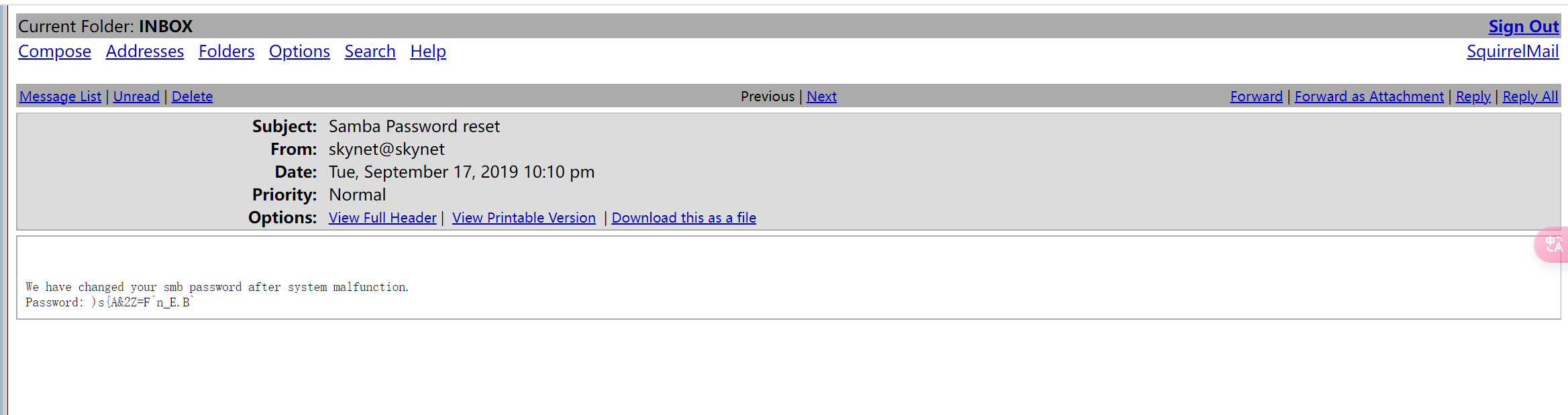Open the Folders menu link
Screen dimensions: 1568x415
pos(226,52)
